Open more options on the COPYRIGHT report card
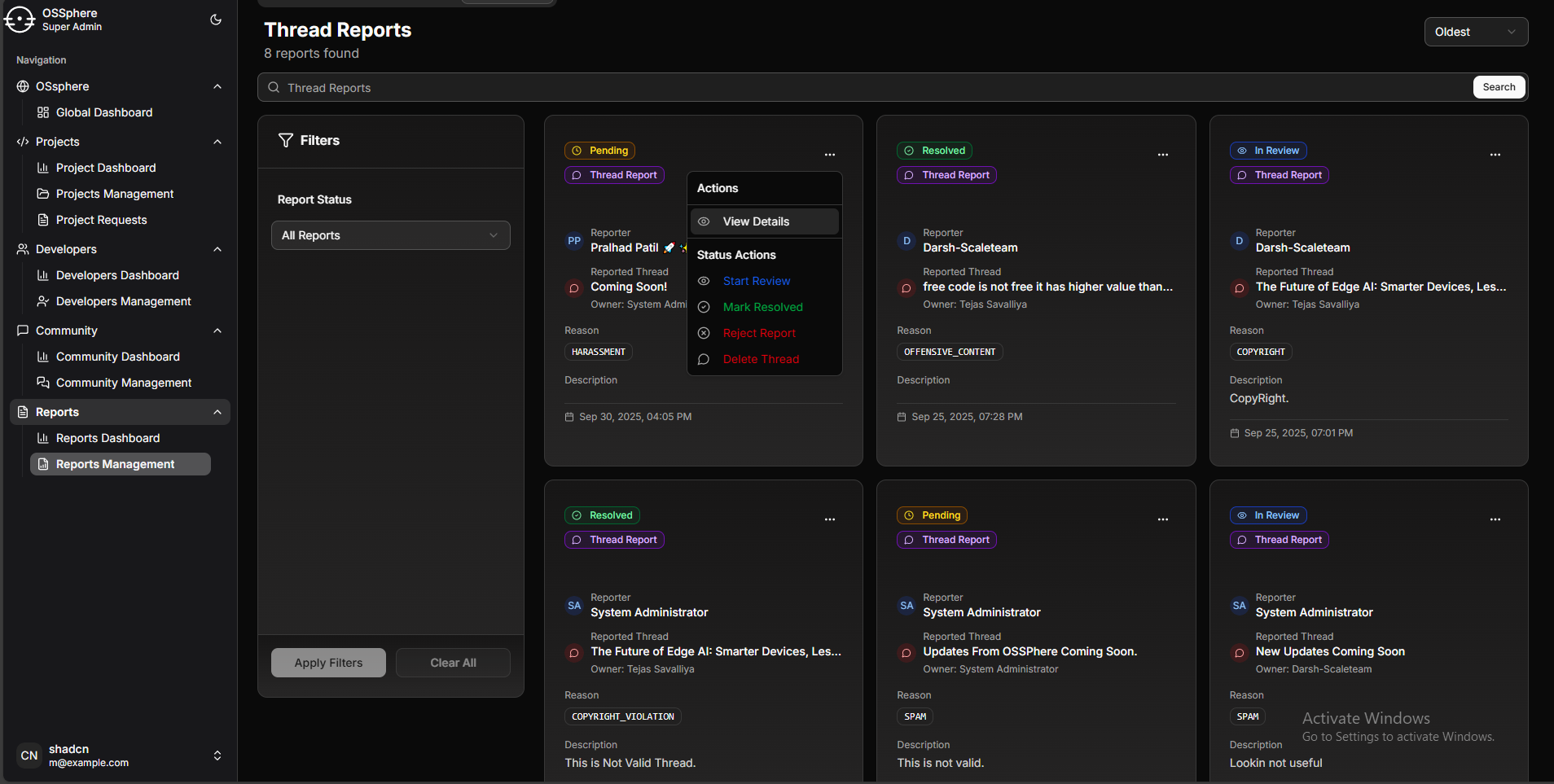Image resolution: width=1554 pixels, height=784 pixels. 1495,155
